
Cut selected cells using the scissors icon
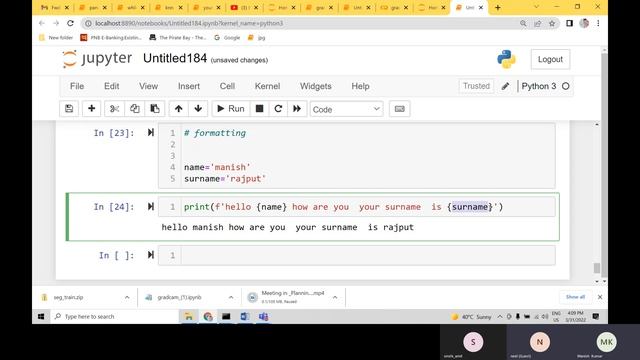(x=114, y=109)
